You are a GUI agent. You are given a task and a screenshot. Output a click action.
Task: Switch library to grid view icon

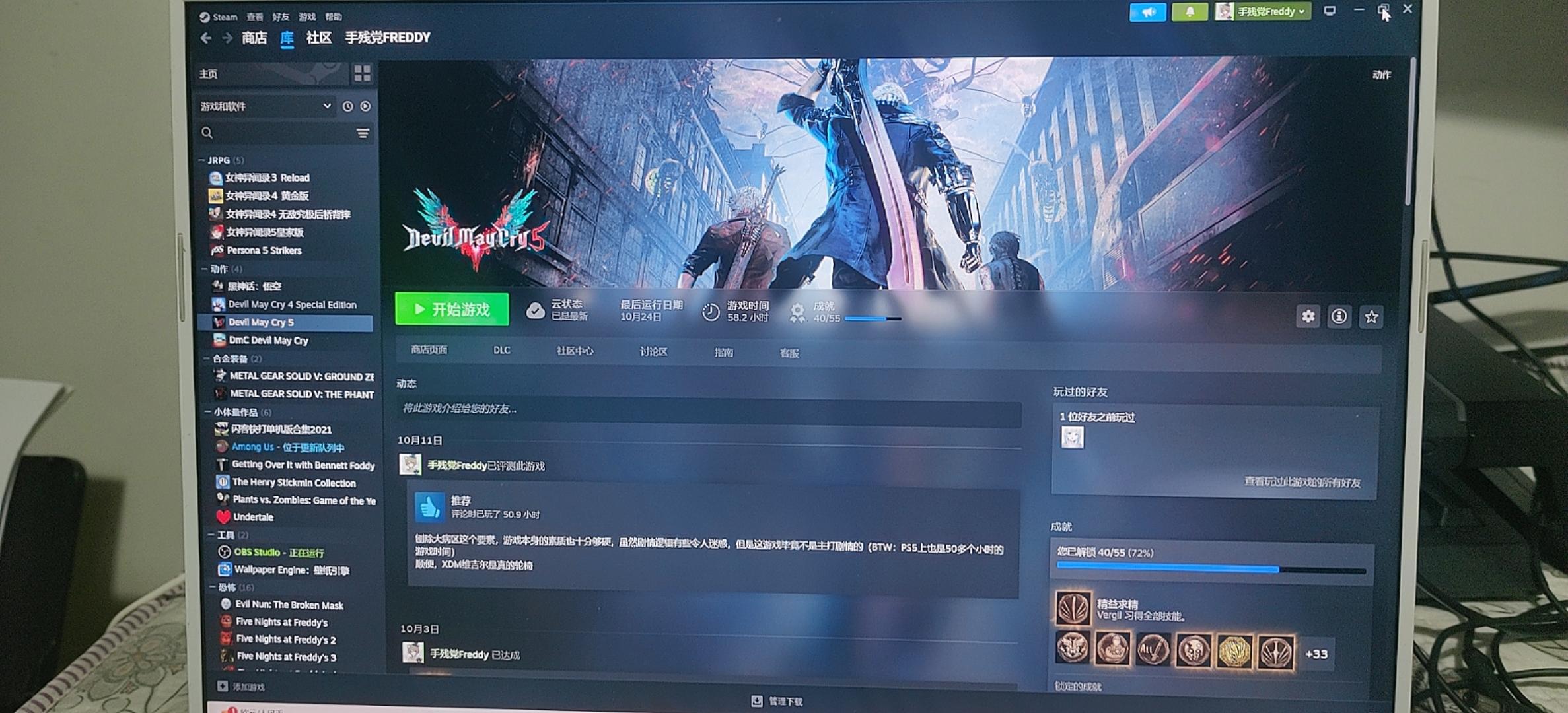362,73
